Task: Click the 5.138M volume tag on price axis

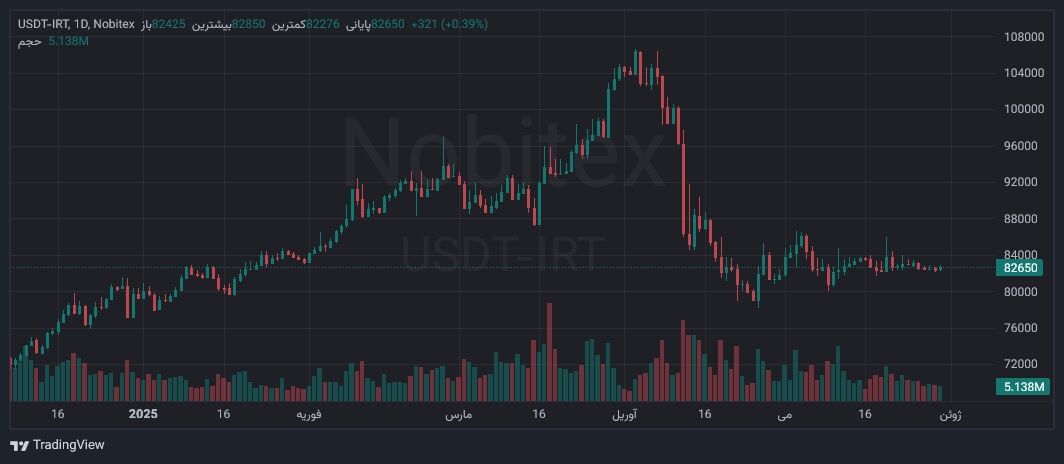Action: [1019, 387]
